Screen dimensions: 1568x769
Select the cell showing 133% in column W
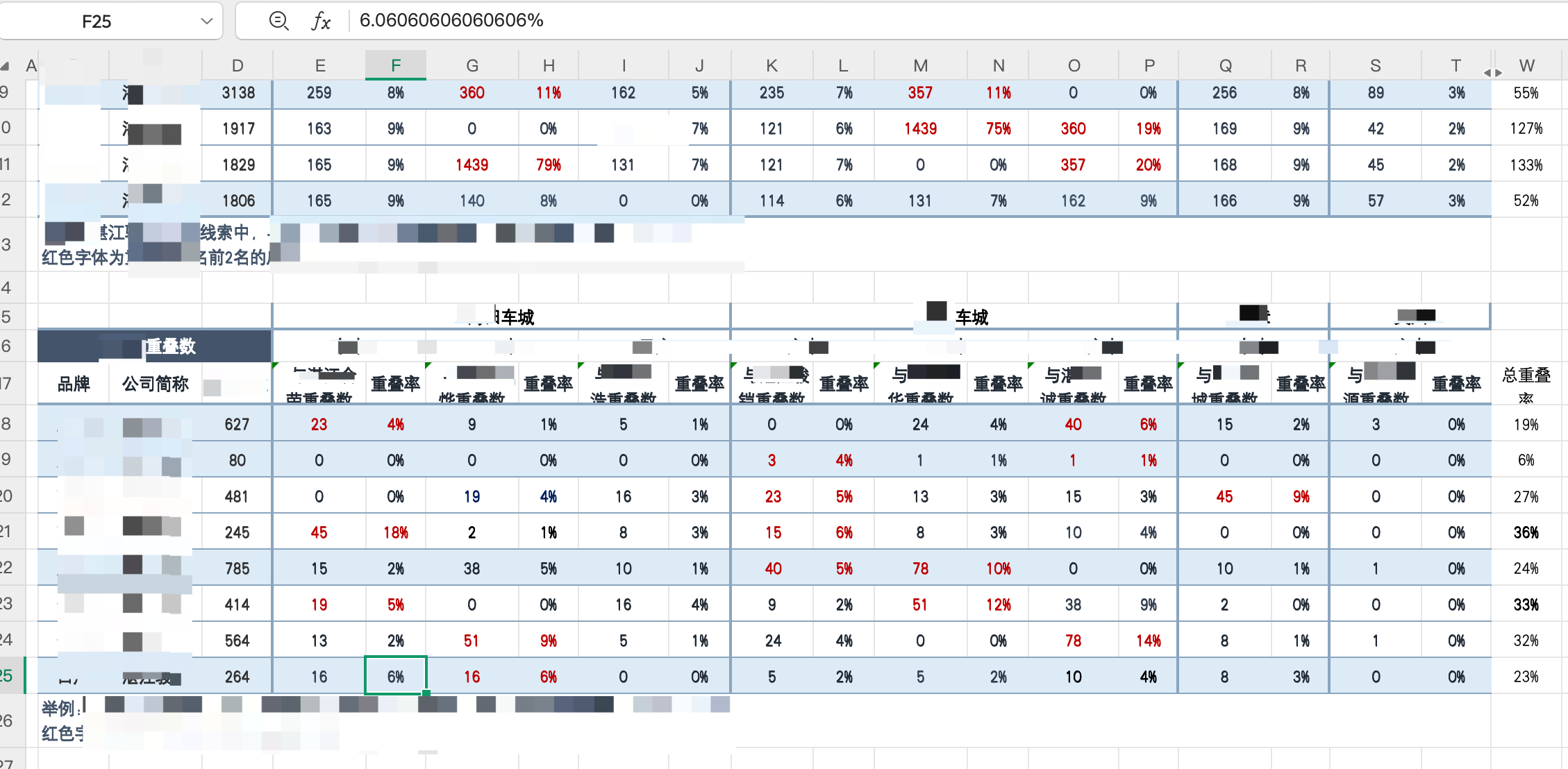pyautogui.click(x=1526, y=165)
